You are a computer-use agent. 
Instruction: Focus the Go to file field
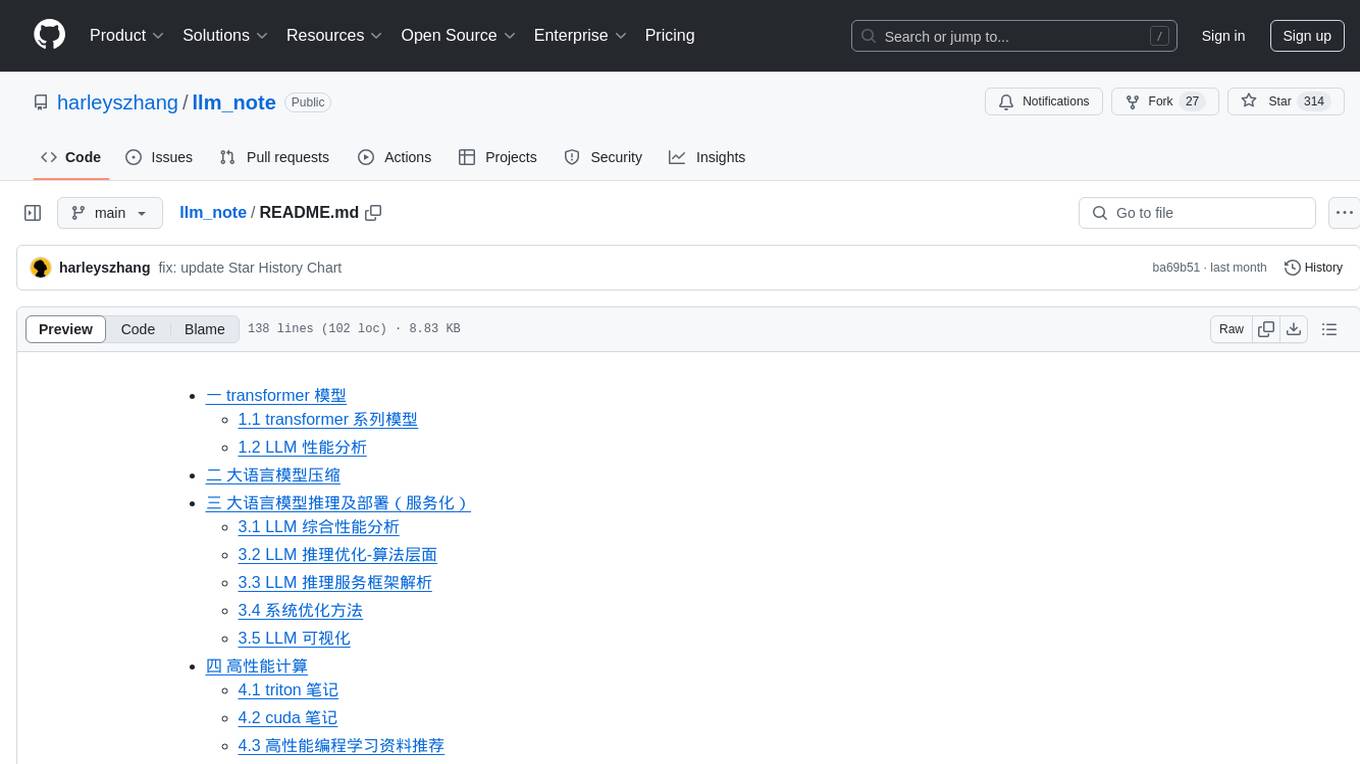point(1197,213)
